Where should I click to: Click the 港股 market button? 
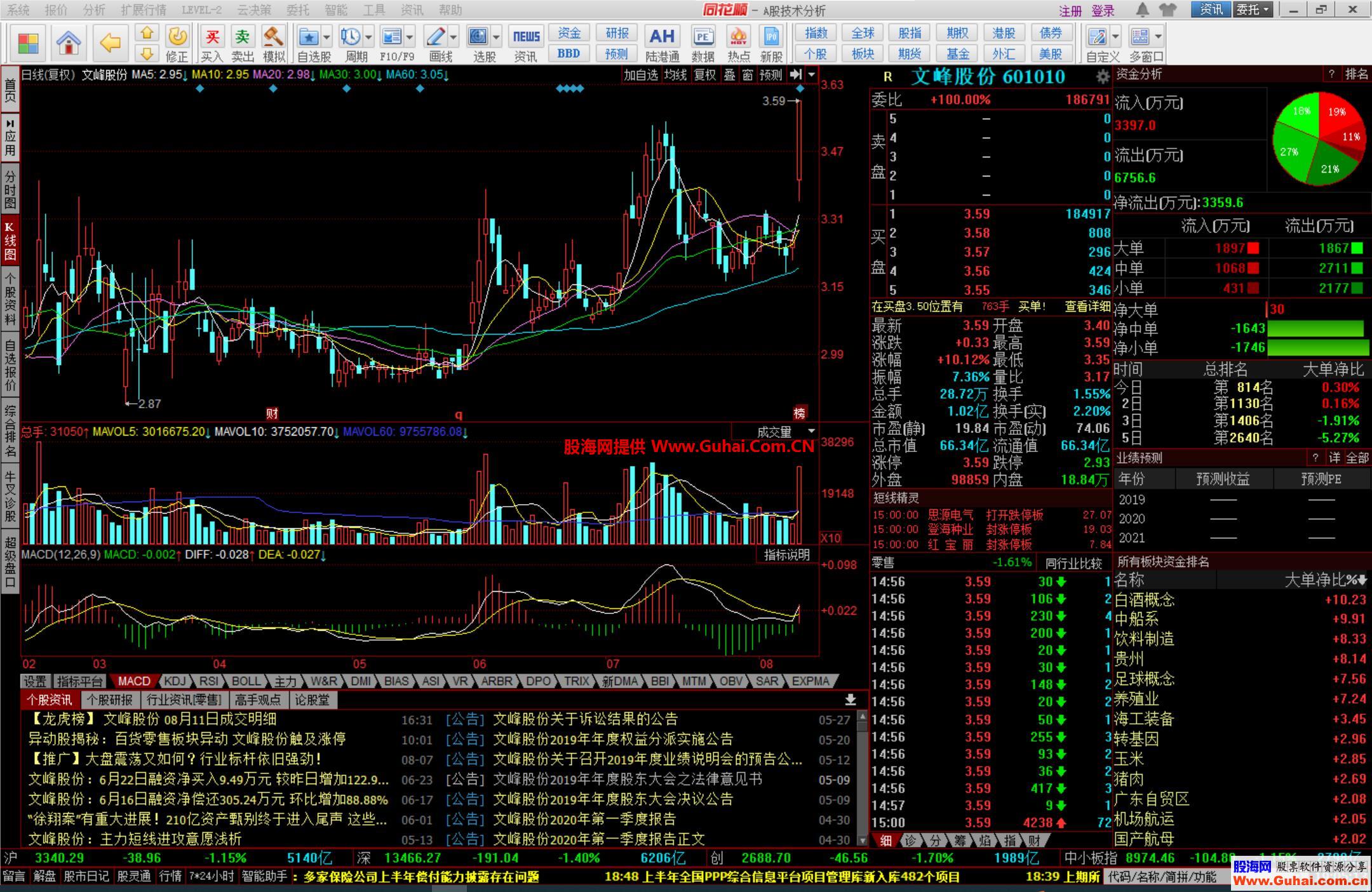tap(1004, 33)
